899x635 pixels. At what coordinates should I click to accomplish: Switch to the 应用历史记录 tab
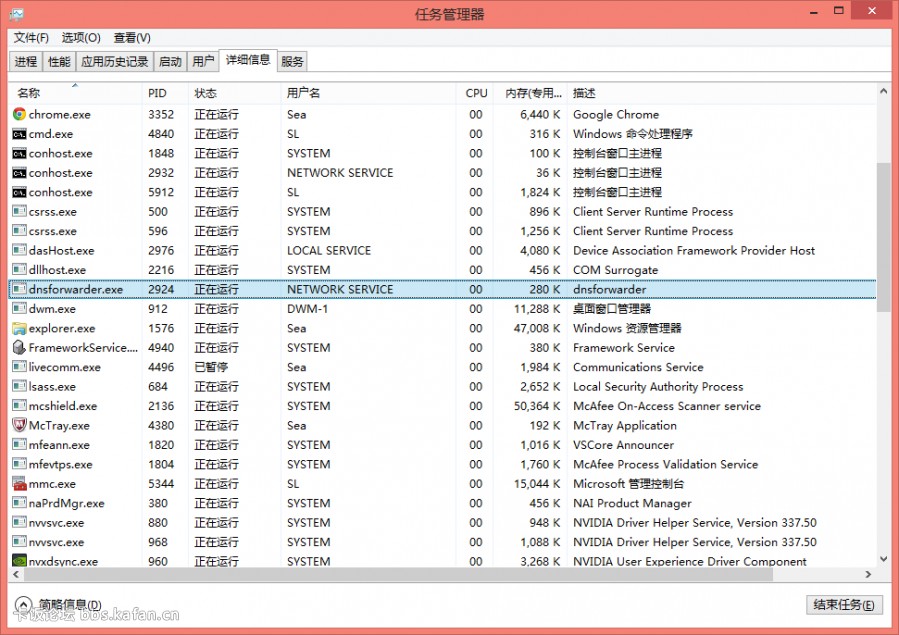[115, 61]
